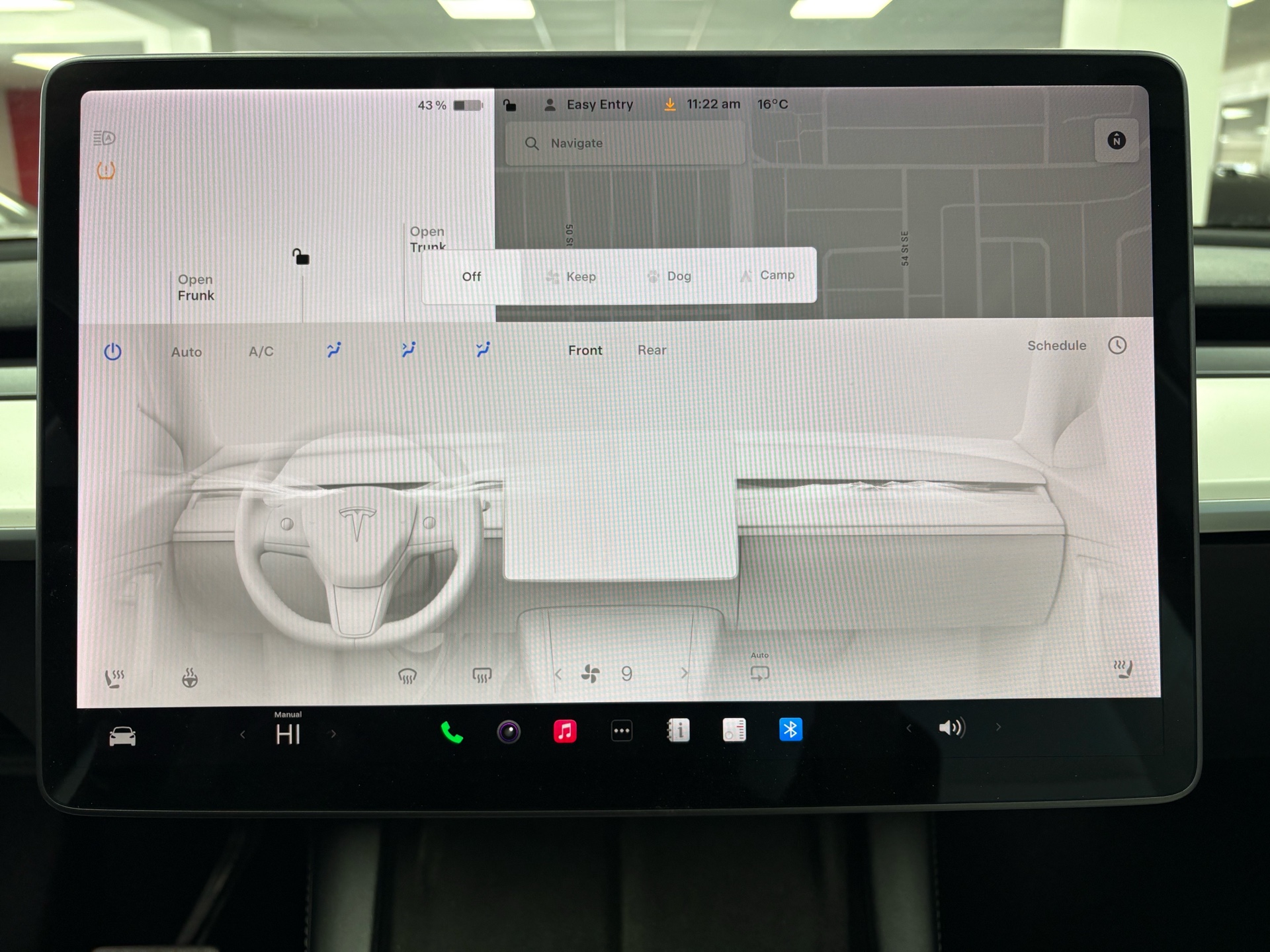The width and height of the screenshot is (1270, 952).
Task: Toggle the rear window defroster
Action: pyautogui.click(x=482, y=675)
